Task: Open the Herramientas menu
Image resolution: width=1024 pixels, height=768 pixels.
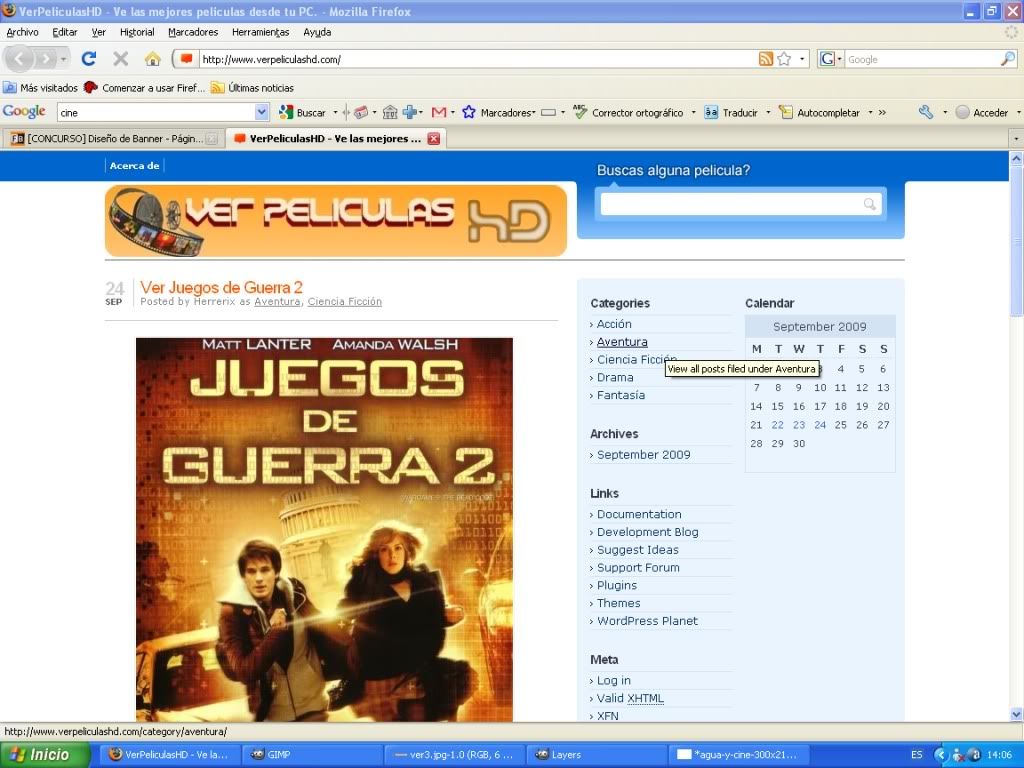Action: point(261,32)
